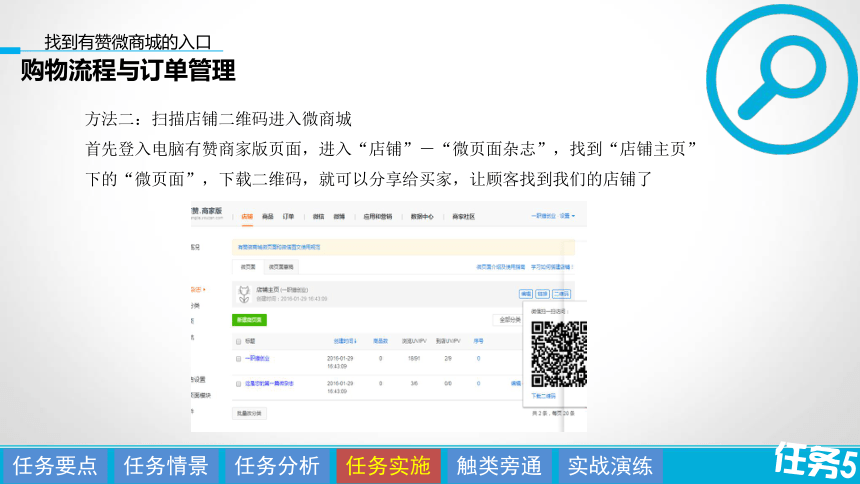The width and height of the screenshot is (860, 484).
Task: Click the green 新建微页面 button
Action: (x=250, y=320)
